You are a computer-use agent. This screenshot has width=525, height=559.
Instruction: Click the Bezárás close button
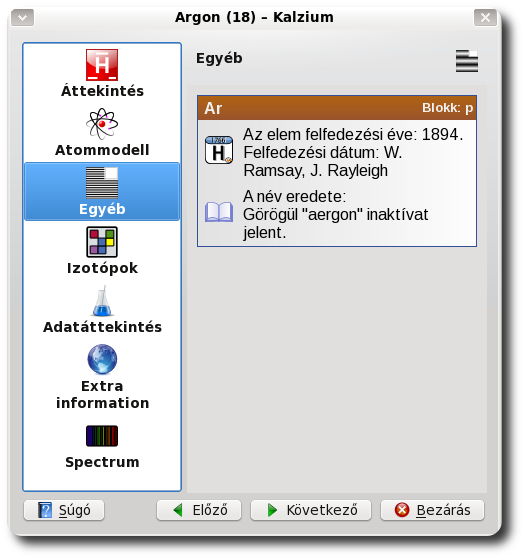[x=432, y=510]
